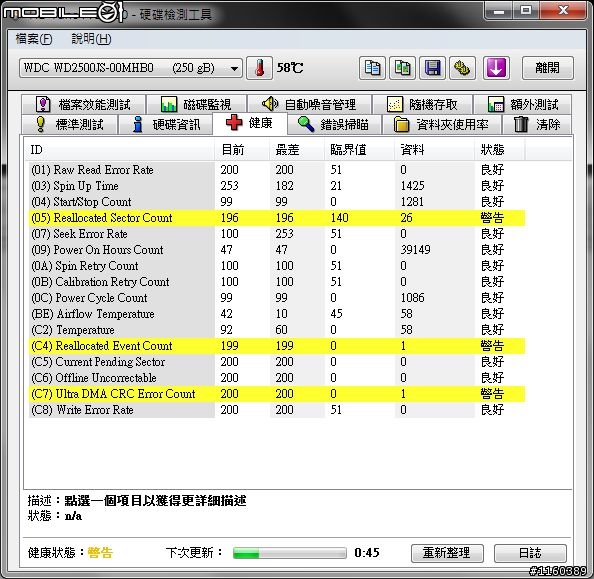Image resolution: width=594 pixels, height=579 pixels.
Task: Select the (C6) Offline Uncorrectable row
Action: pyautogui.click(x=277, y=378)
